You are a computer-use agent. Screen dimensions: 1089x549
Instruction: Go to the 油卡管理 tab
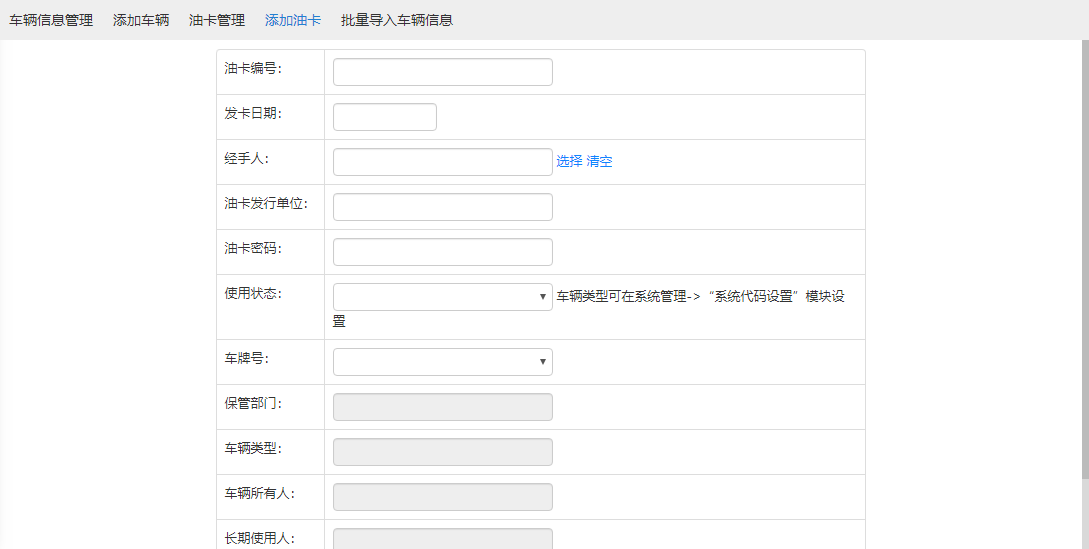point(217,20)
